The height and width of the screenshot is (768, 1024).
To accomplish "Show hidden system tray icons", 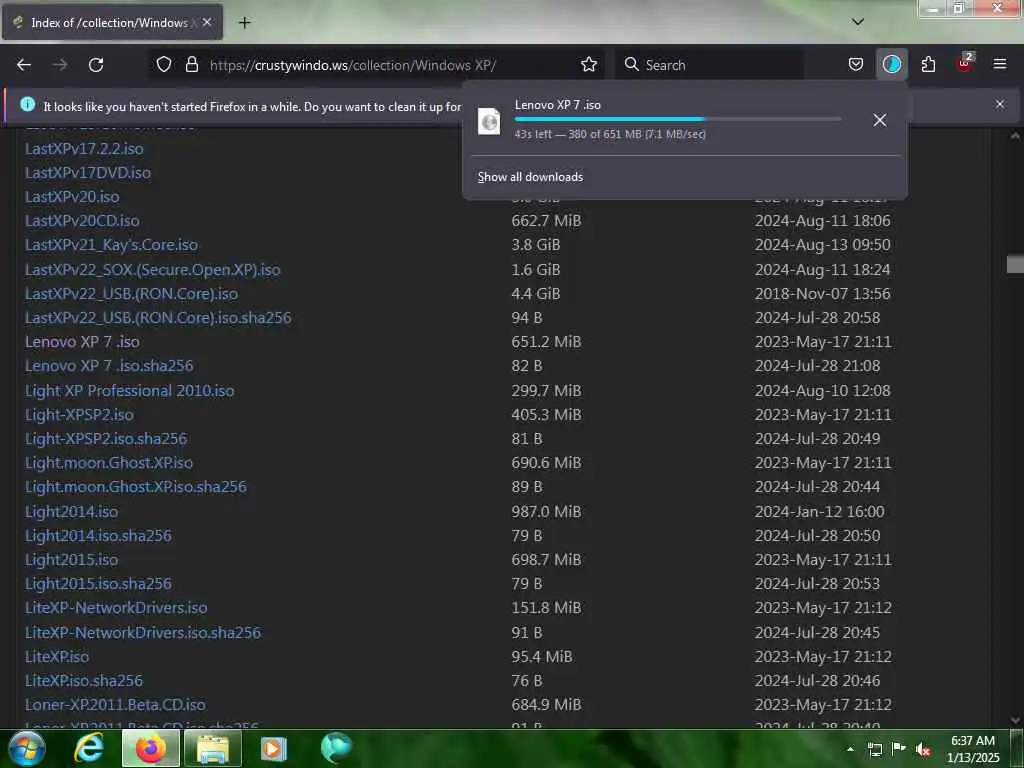I will [x=850, y=749].
